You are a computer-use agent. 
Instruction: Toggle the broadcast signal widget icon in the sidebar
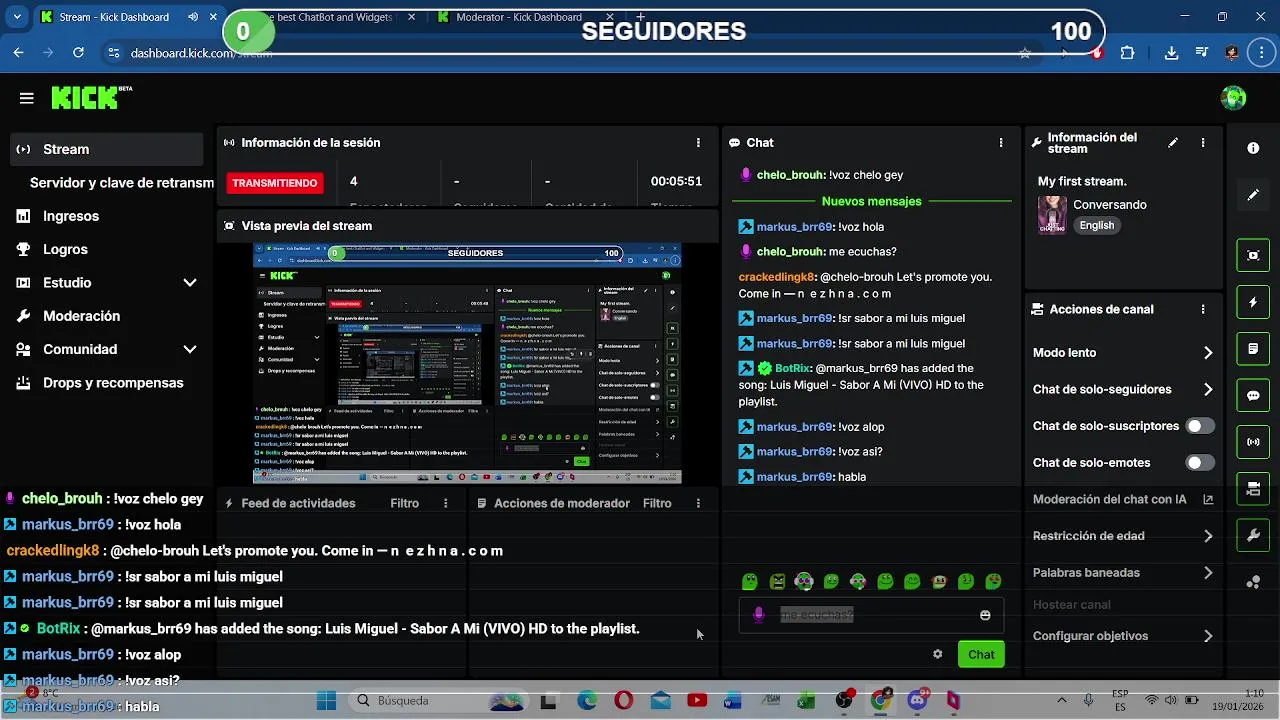tap(1253, 442)
